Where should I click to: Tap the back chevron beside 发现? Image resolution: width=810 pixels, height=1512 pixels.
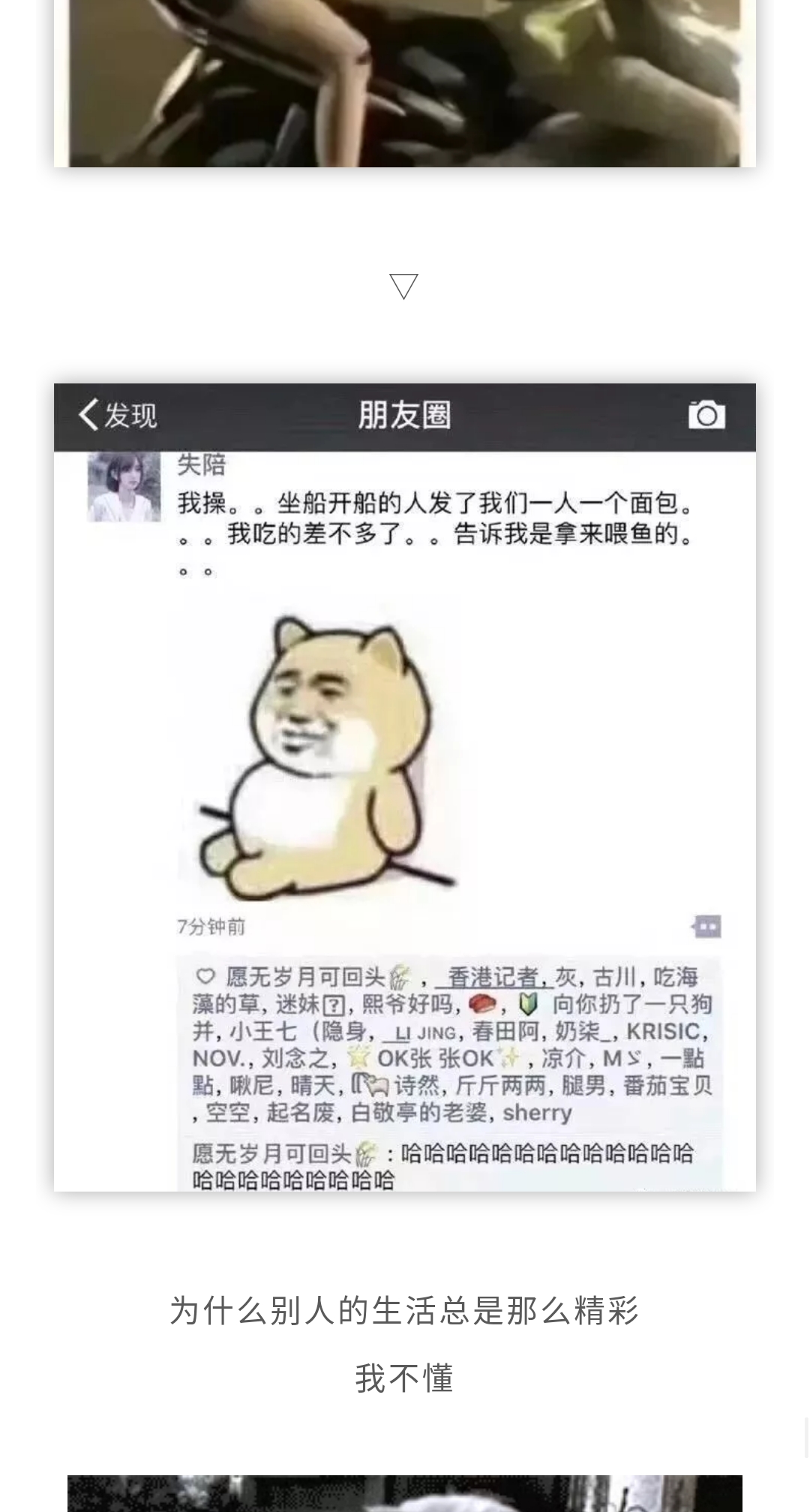pyautogui.click(x=88, y=414)
